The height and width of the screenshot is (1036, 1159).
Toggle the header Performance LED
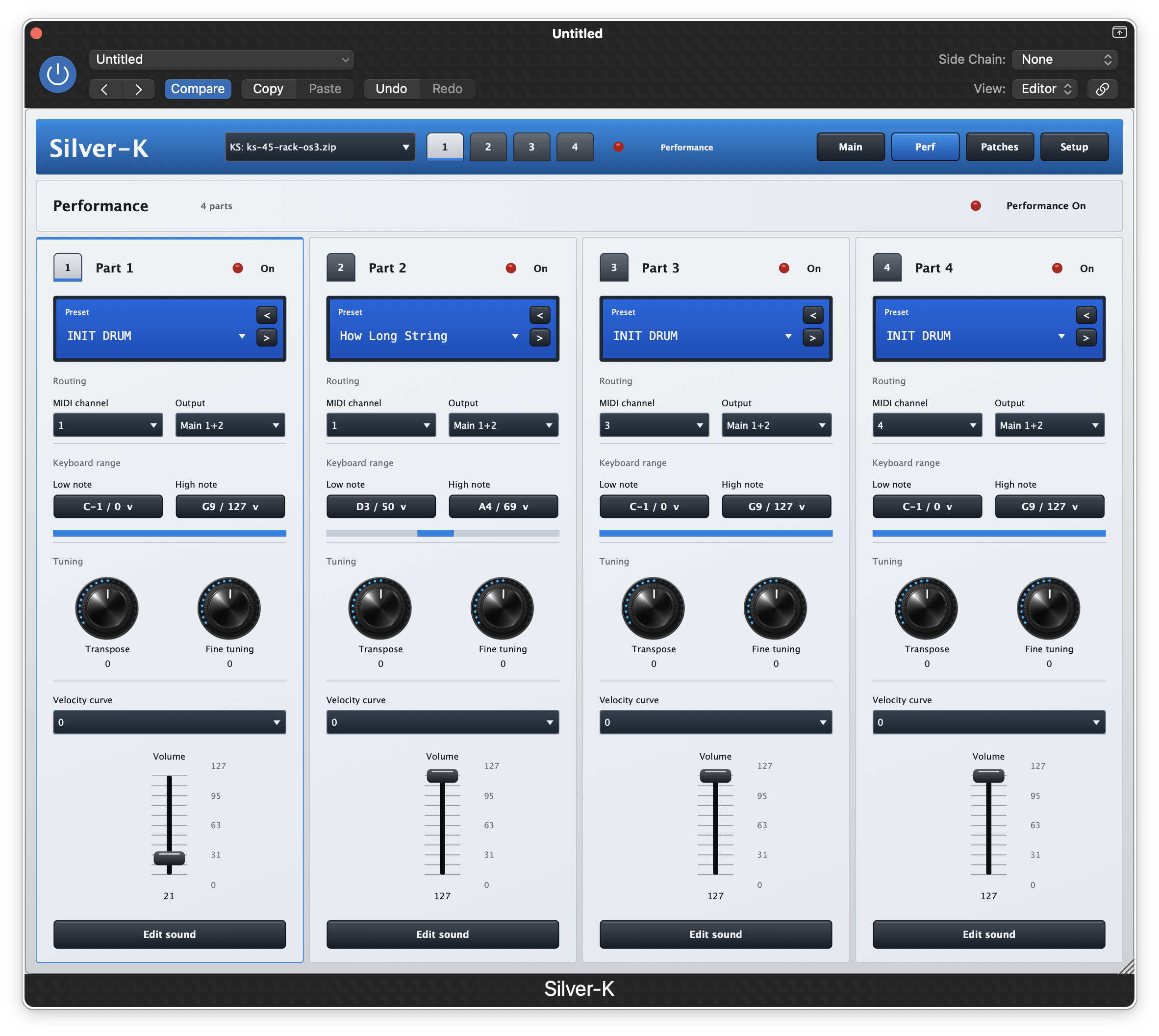point(619,147)
